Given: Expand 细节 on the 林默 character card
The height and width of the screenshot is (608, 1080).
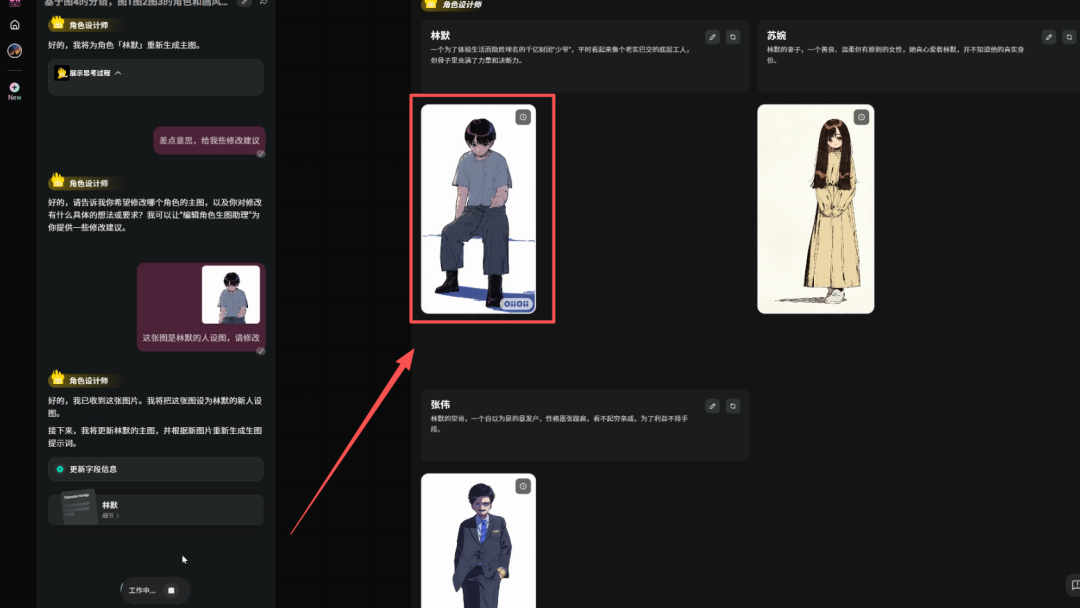Looking at the screenshot, I should tap(110, 516).
